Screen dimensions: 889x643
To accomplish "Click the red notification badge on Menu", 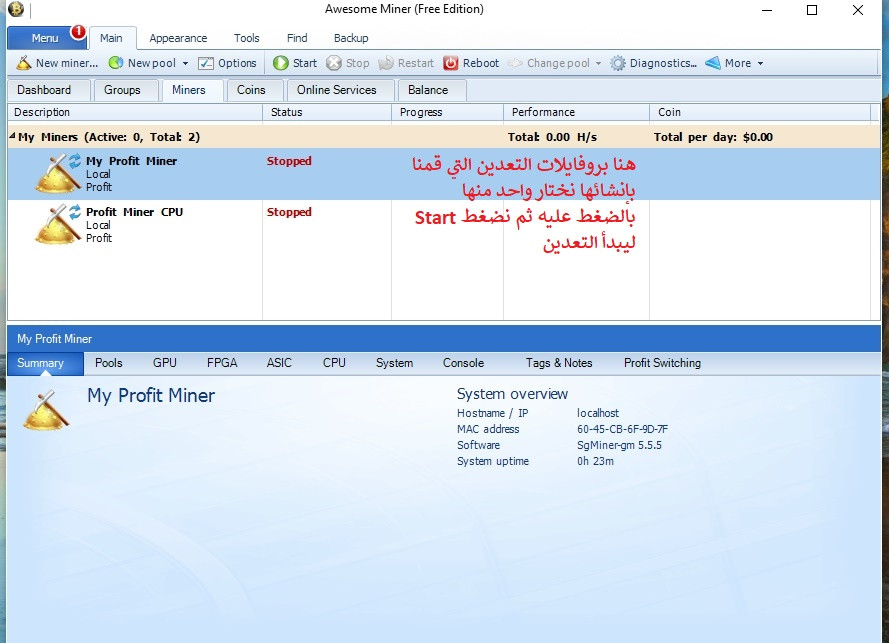I will (x=78, y=32).
